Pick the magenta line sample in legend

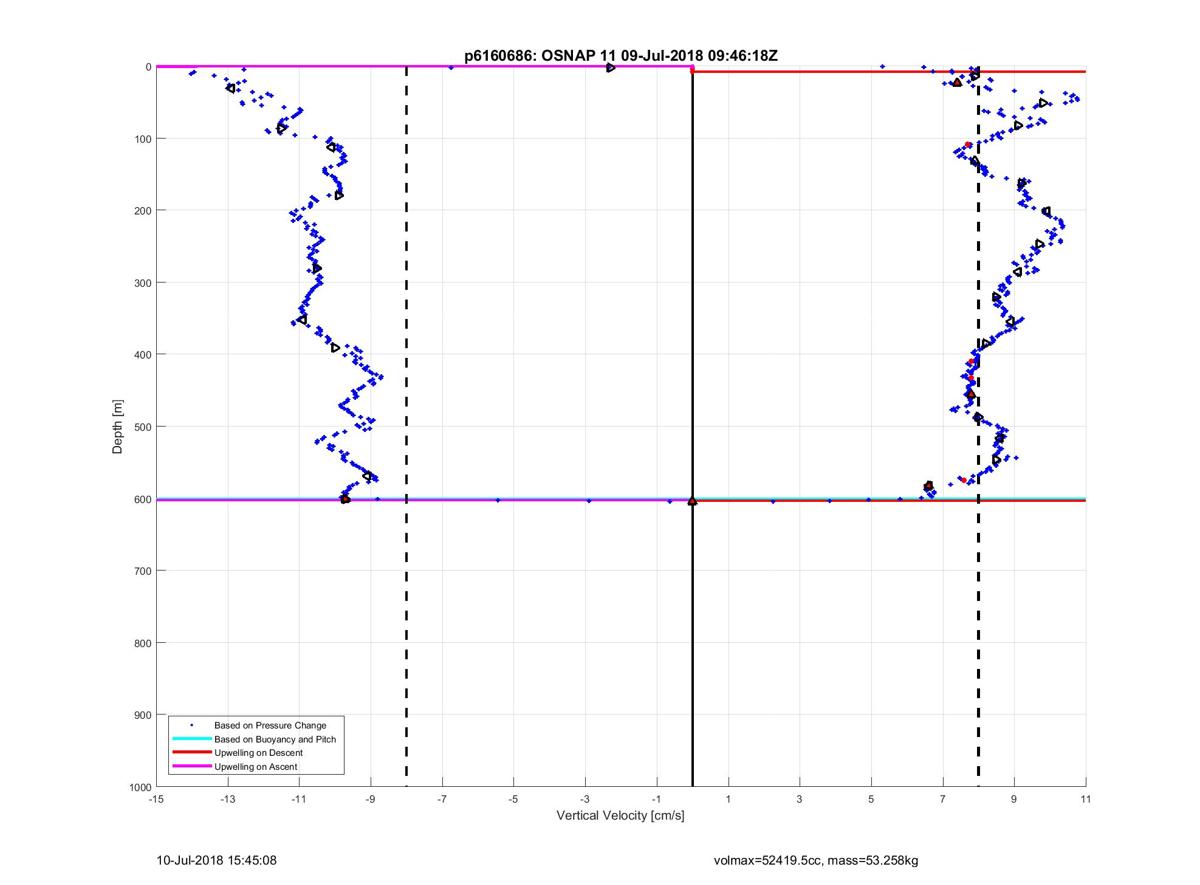point(191,766)
